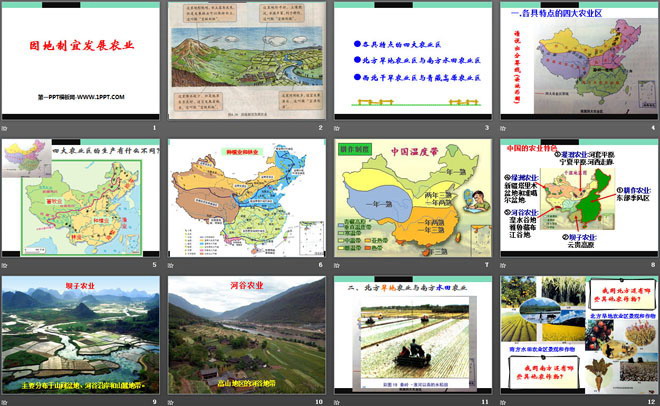Select slide 5 about 四大农业区 production differences
660x406 pixels.
[x=80, y=198]
